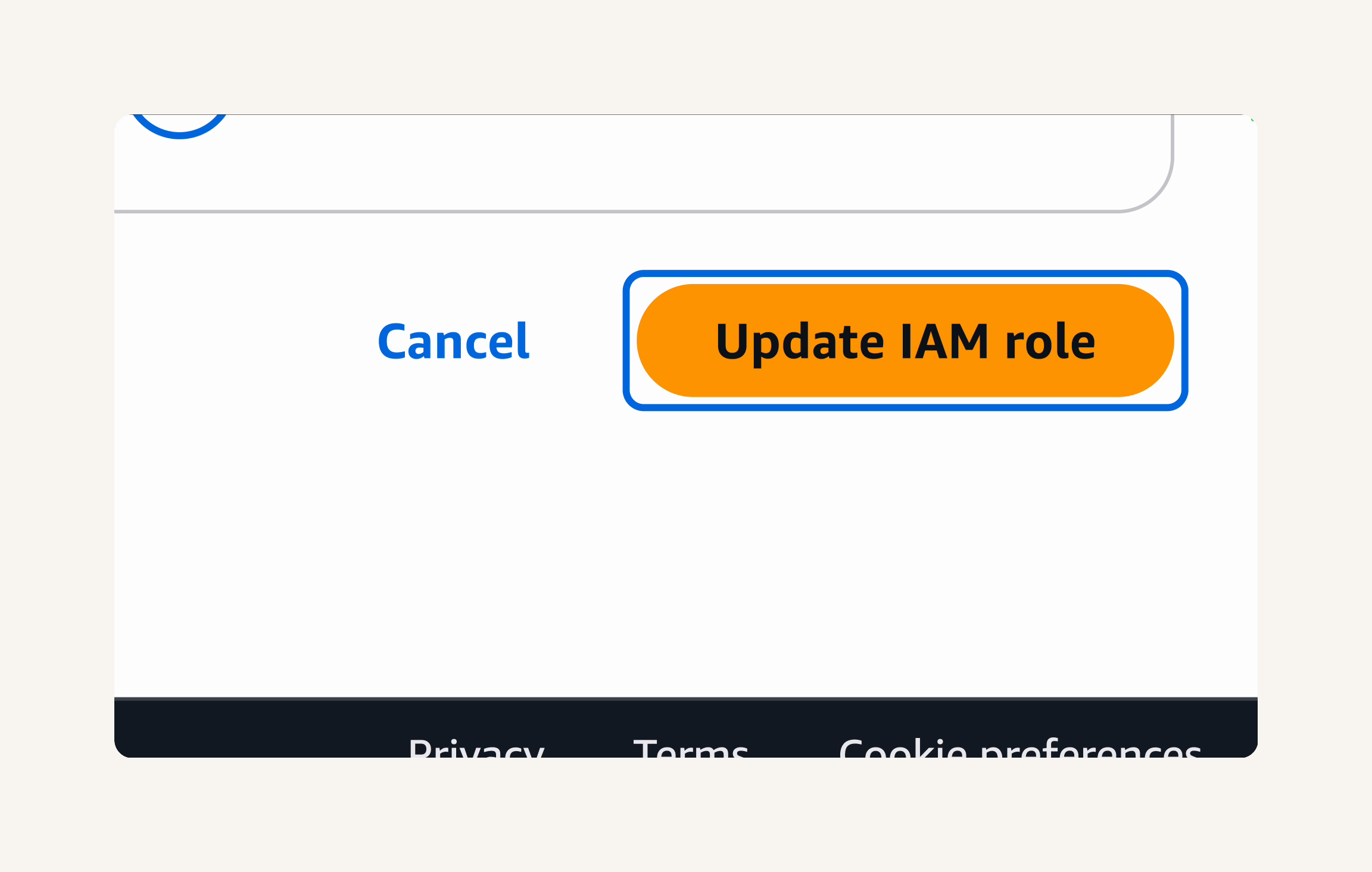View the Terms of use from the footer
This screenshot has width=1372, height=872.
[x=691, y=748]
